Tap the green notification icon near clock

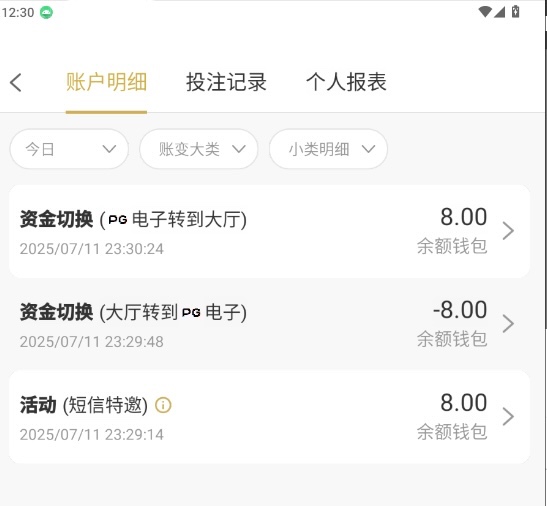click(x=46, y=13)
